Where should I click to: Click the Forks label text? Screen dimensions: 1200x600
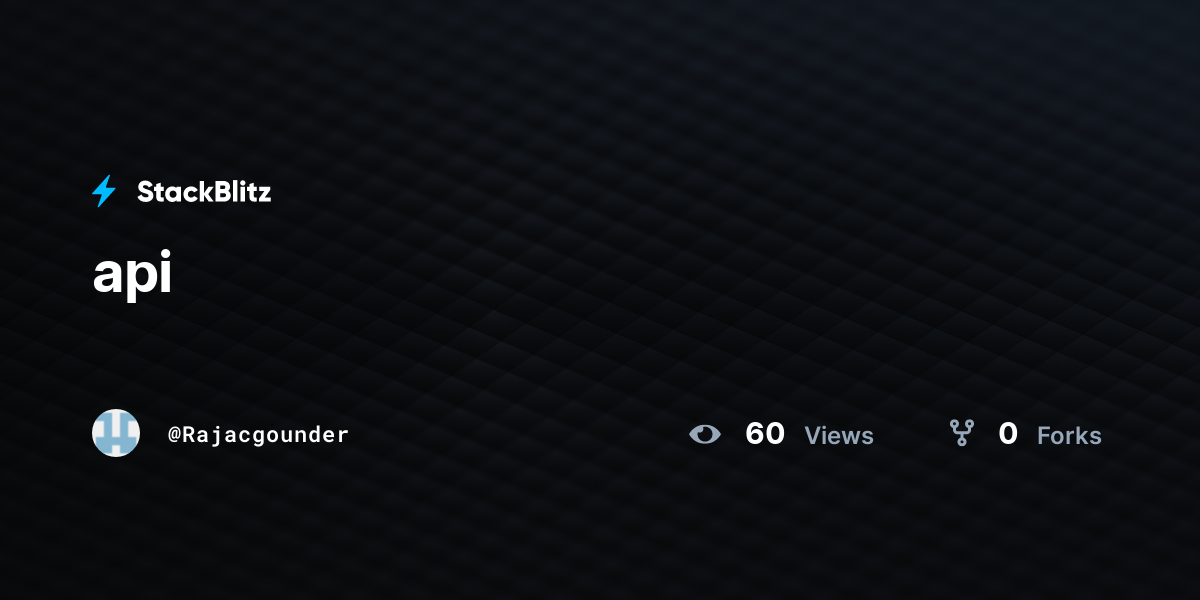coord(1069,436)
